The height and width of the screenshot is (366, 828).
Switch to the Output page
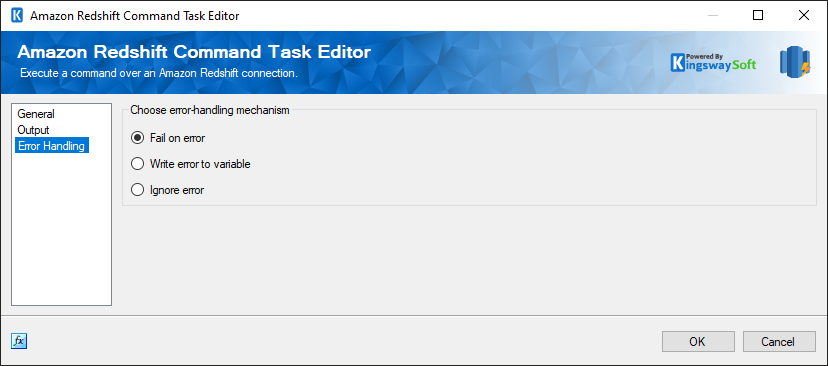point(33,129)
